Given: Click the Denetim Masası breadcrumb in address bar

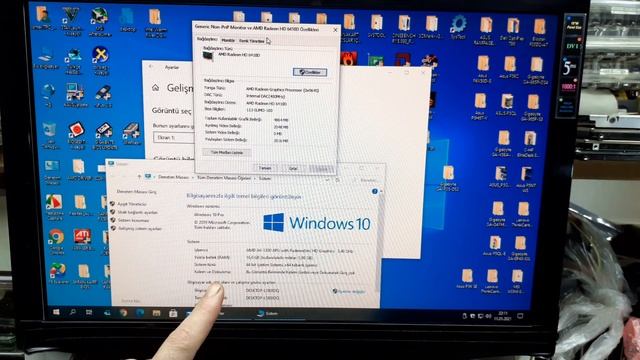Looking at the screenshot, I should (x=173, y=177).
